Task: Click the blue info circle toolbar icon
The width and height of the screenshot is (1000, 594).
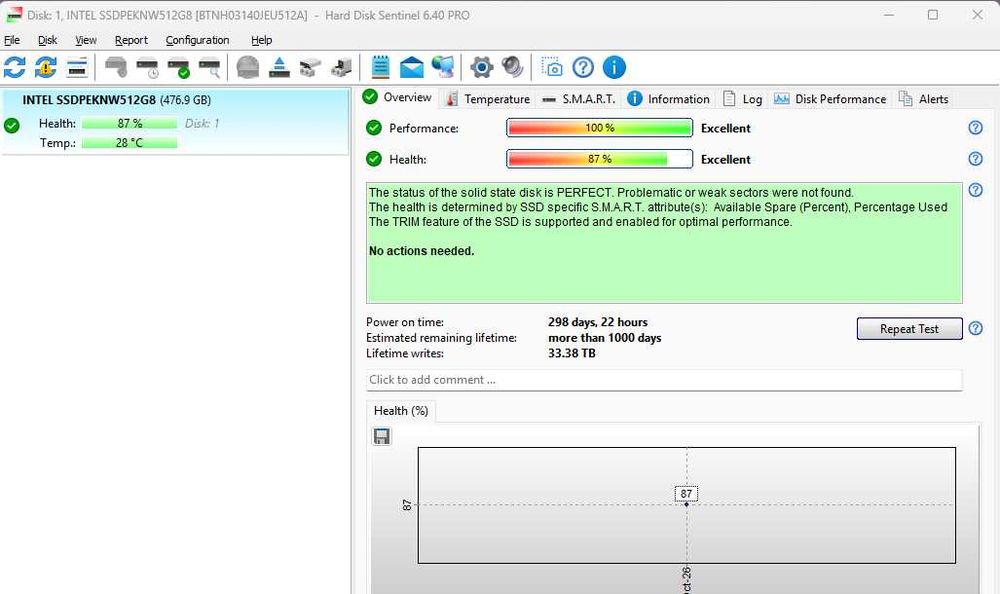Action: (x=614, y=67)
